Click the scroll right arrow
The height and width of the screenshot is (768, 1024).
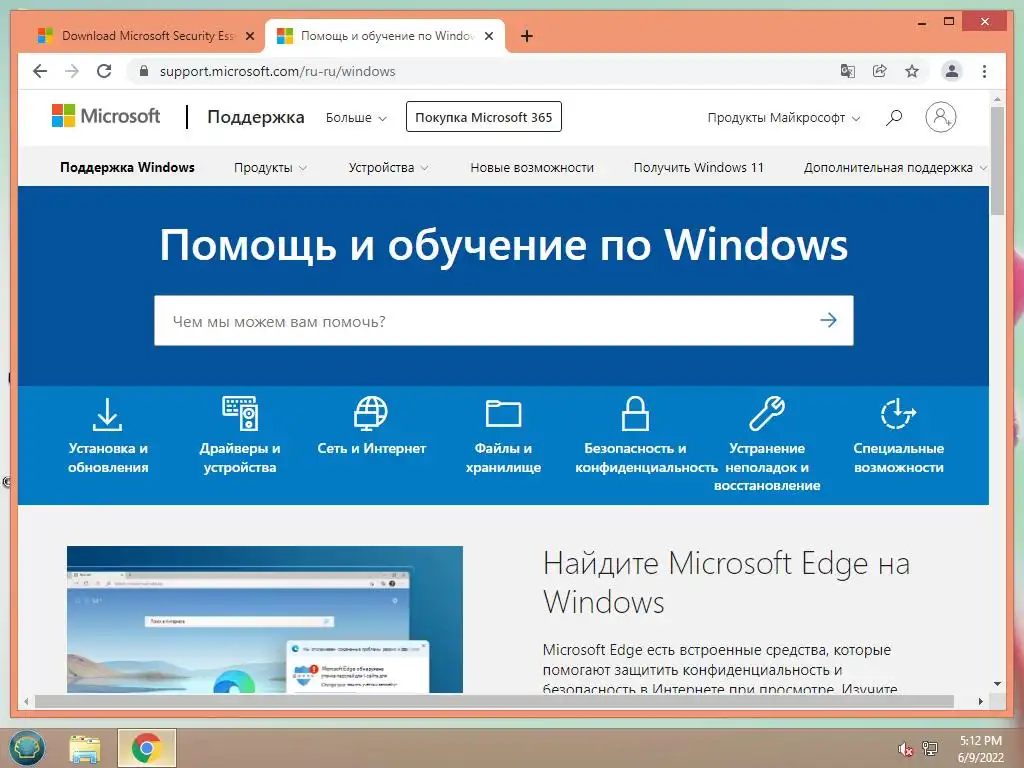(980, 701)
